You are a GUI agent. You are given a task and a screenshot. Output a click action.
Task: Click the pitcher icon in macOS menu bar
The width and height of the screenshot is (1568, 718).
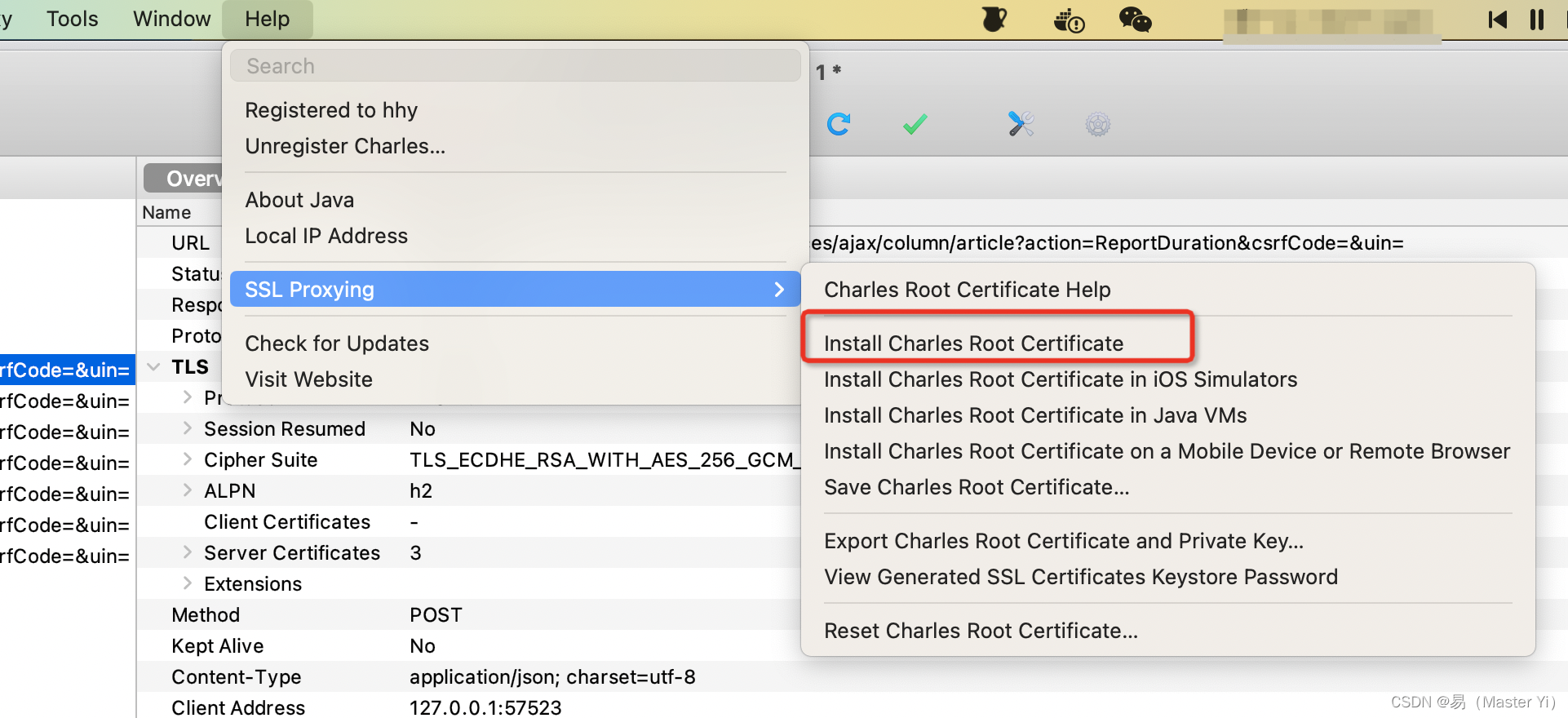[x=994, y=19]
